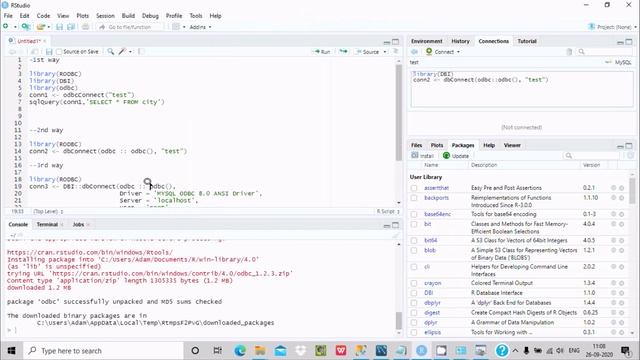Screen dimensions: 640x360
Task: Click the Windows taskbar search box
Action: coord(103,351)
